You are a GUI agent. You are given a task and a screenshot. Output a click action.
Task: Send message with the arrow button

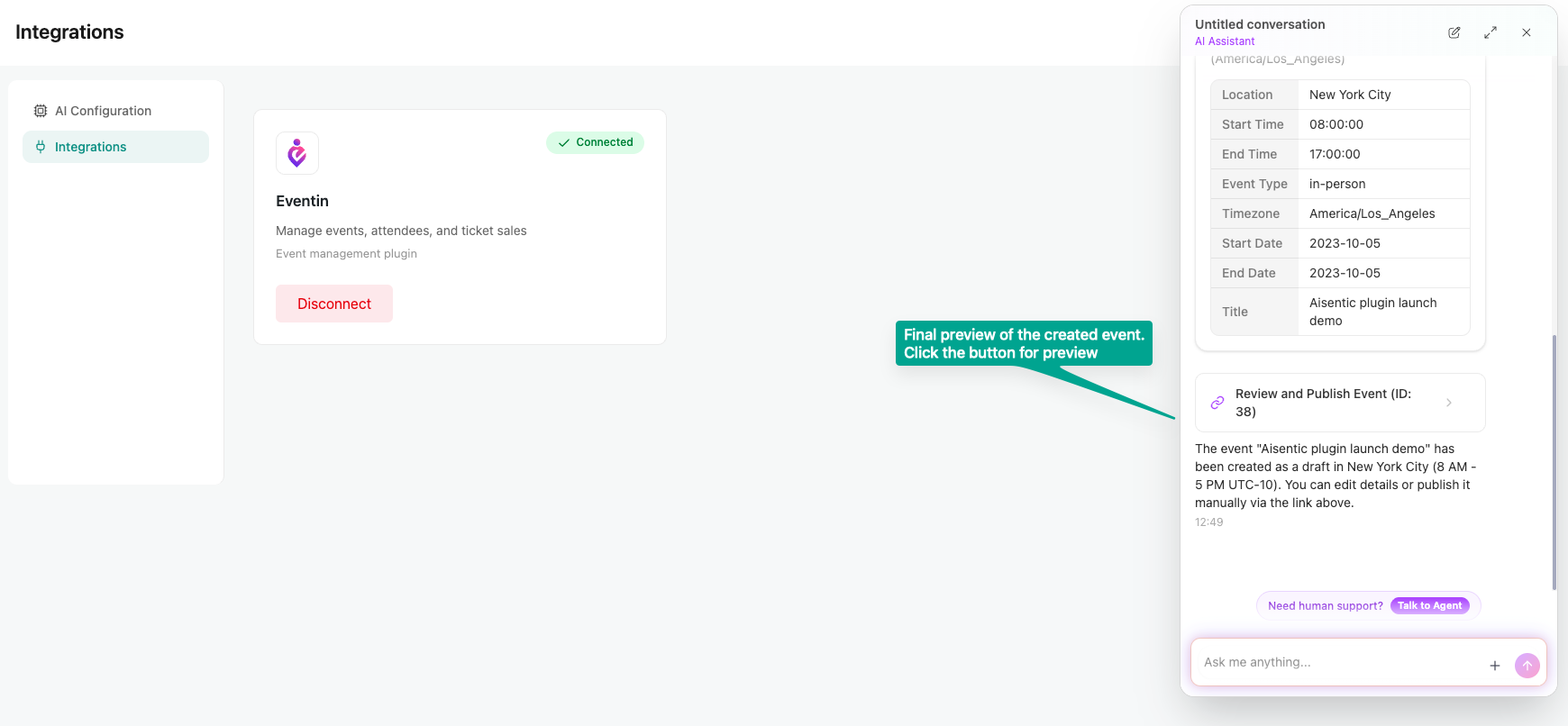tap(1527, 666)
